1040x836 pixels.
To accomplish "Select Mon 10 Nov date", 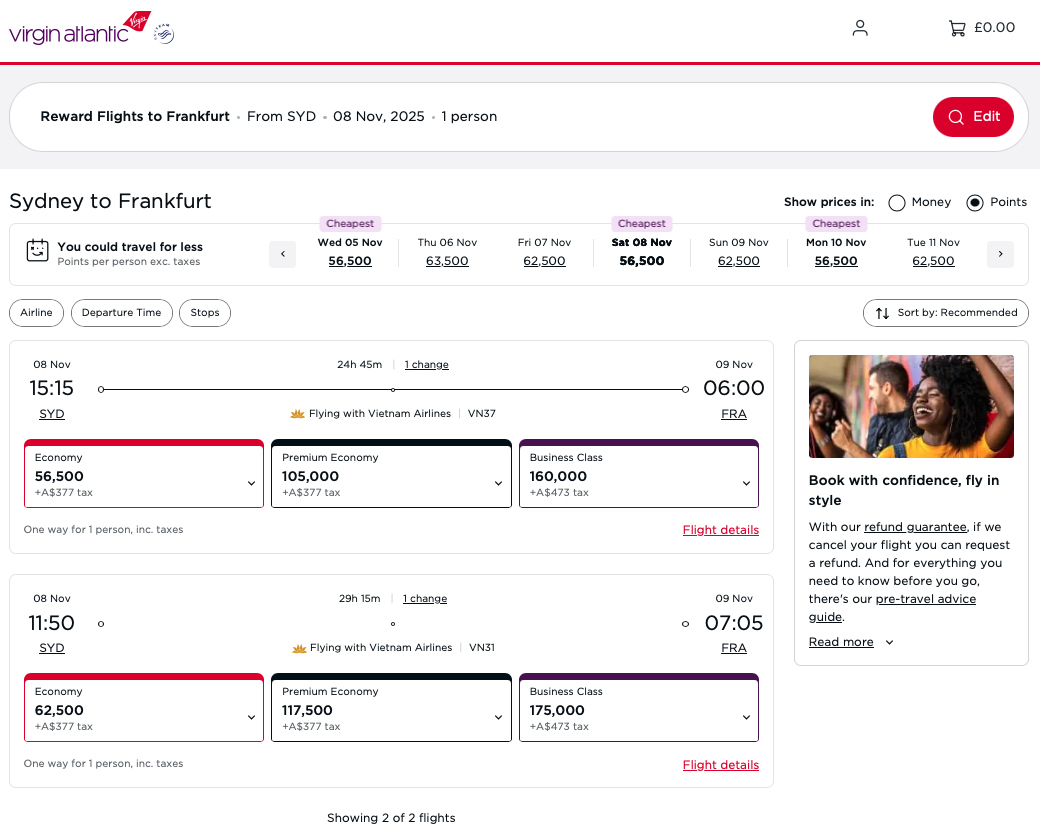I will (x=836, y=252).
